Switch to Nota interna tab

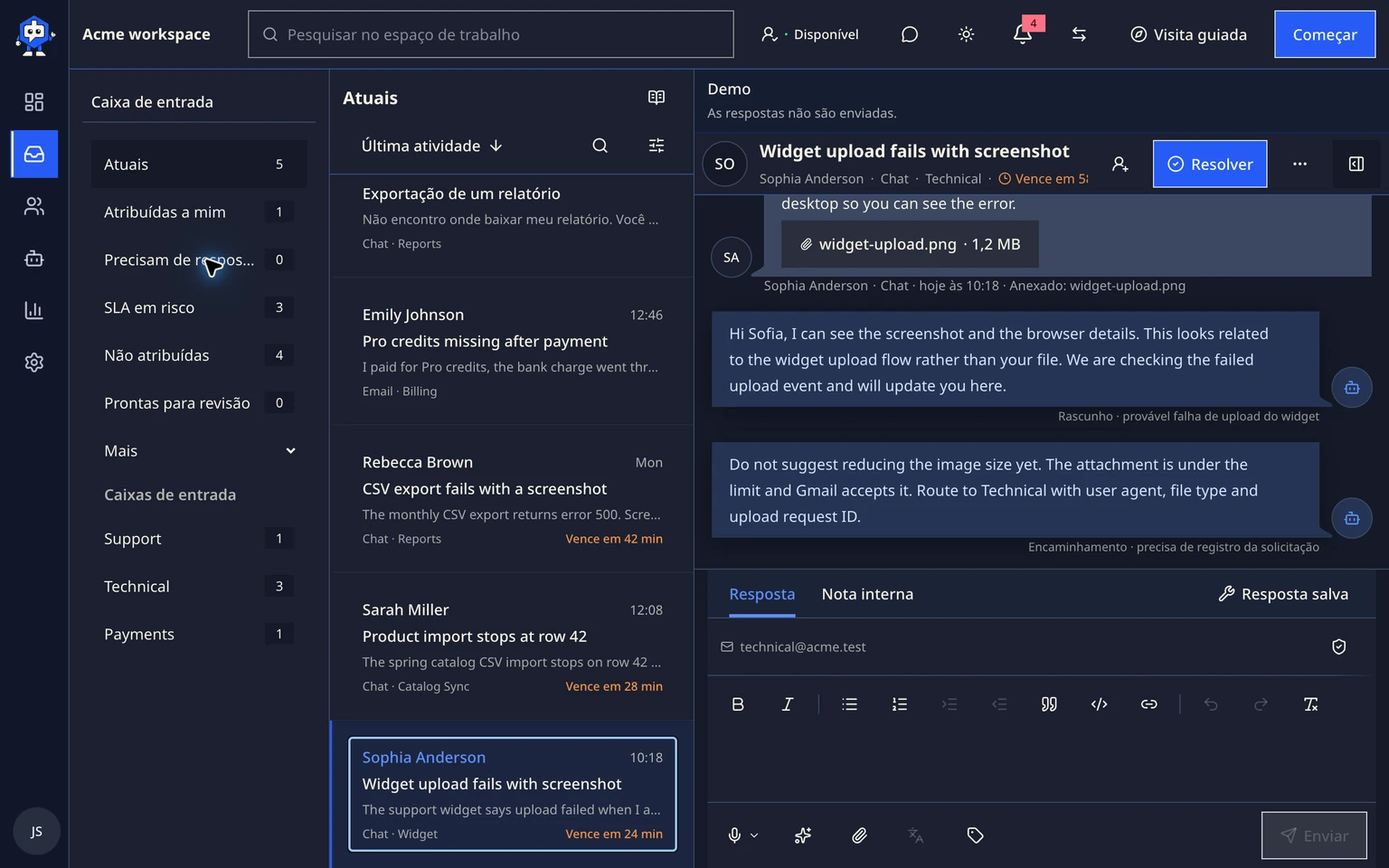click(x=867, y=594)
